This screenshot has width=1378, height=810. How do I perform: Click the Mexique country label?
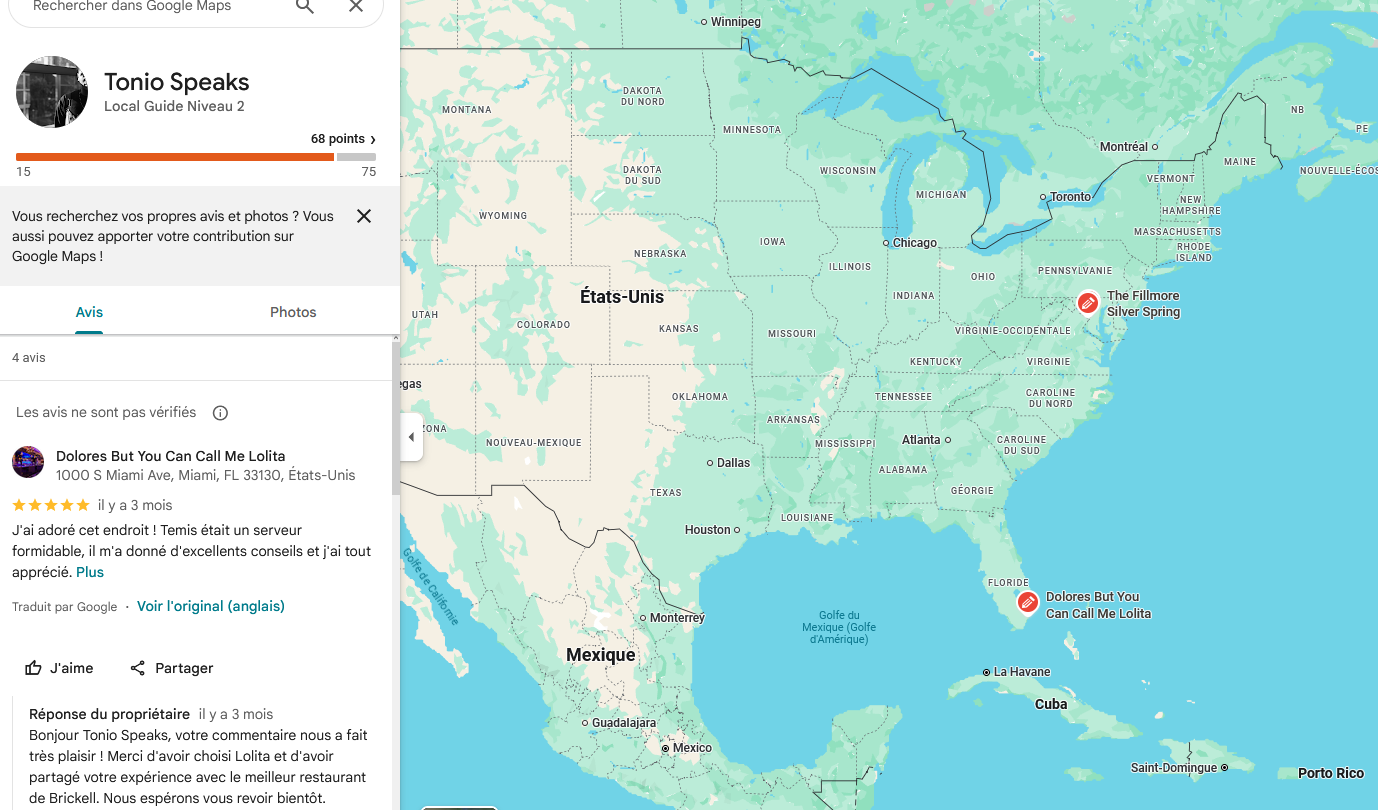pos(601,655)
